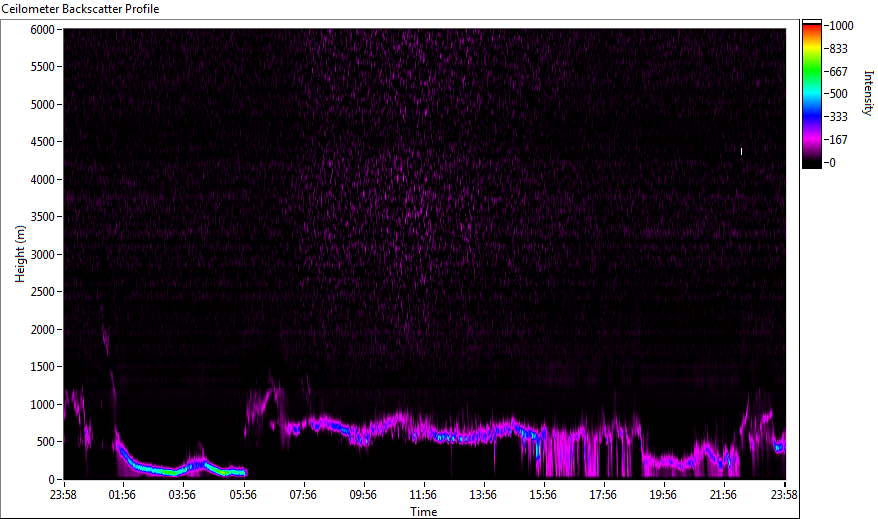Click the 07:56 time label
Screen dimensions: 878x519
(303, 495)
